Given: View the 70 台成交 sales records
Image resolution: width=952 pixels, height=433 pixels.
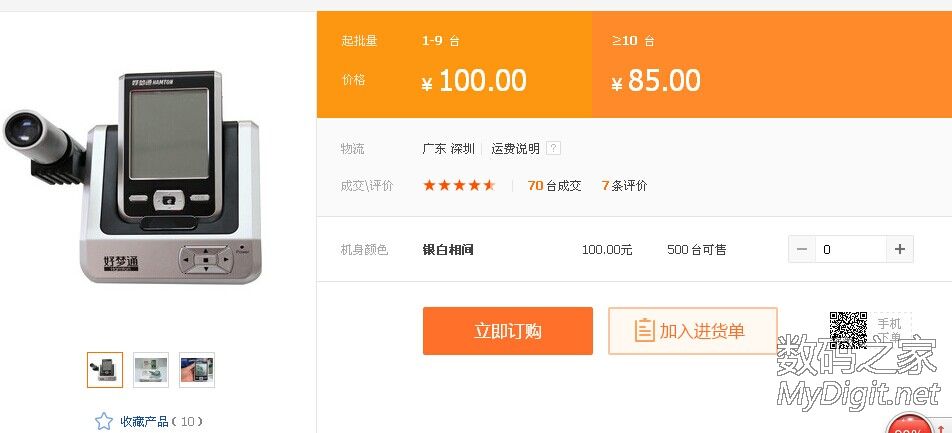Looking at the screenshot, I should [x=554, y=185].
